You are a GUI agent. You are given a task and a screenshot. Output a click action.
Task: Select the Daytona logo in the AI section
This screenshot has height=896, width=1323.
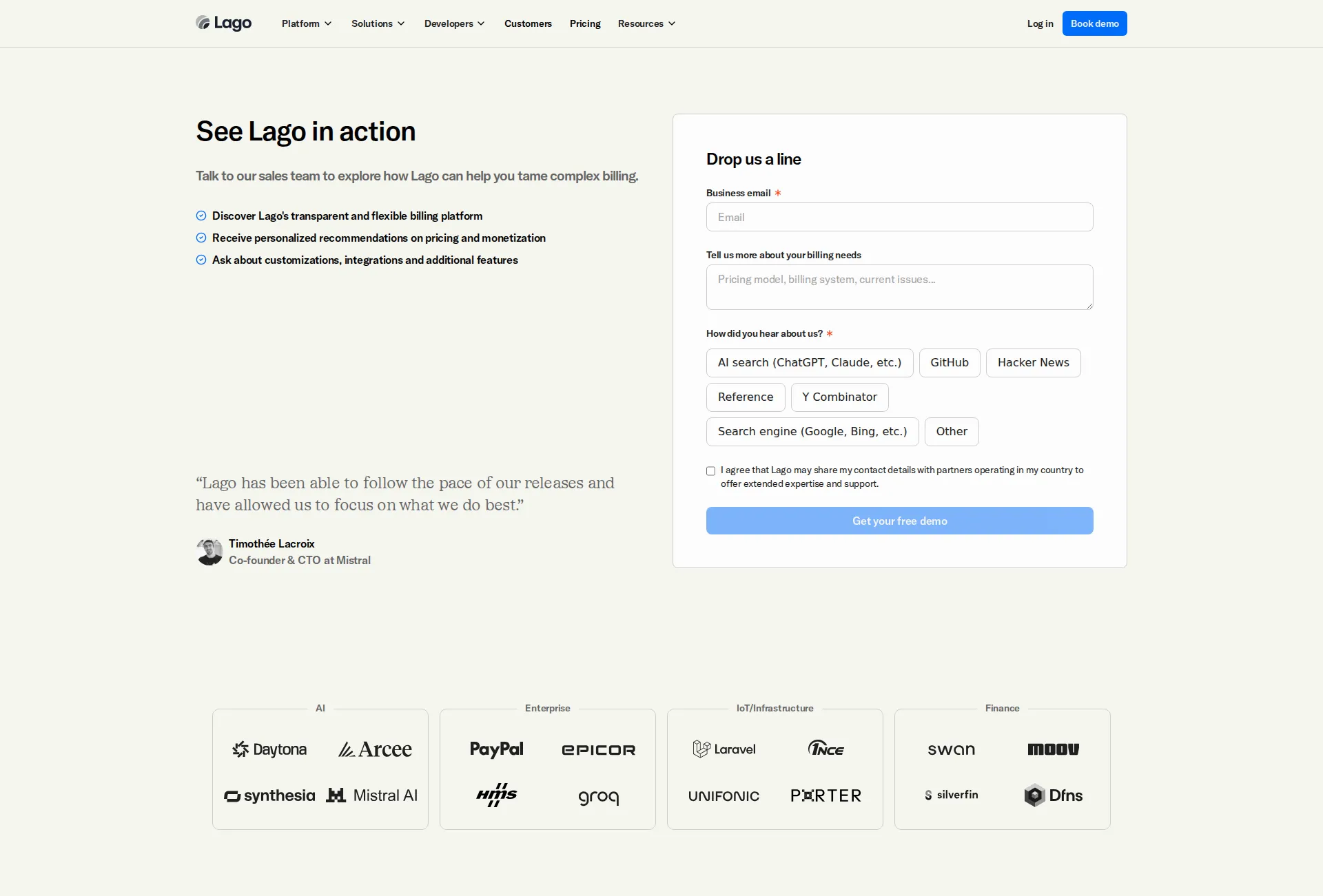pos(269,749)
